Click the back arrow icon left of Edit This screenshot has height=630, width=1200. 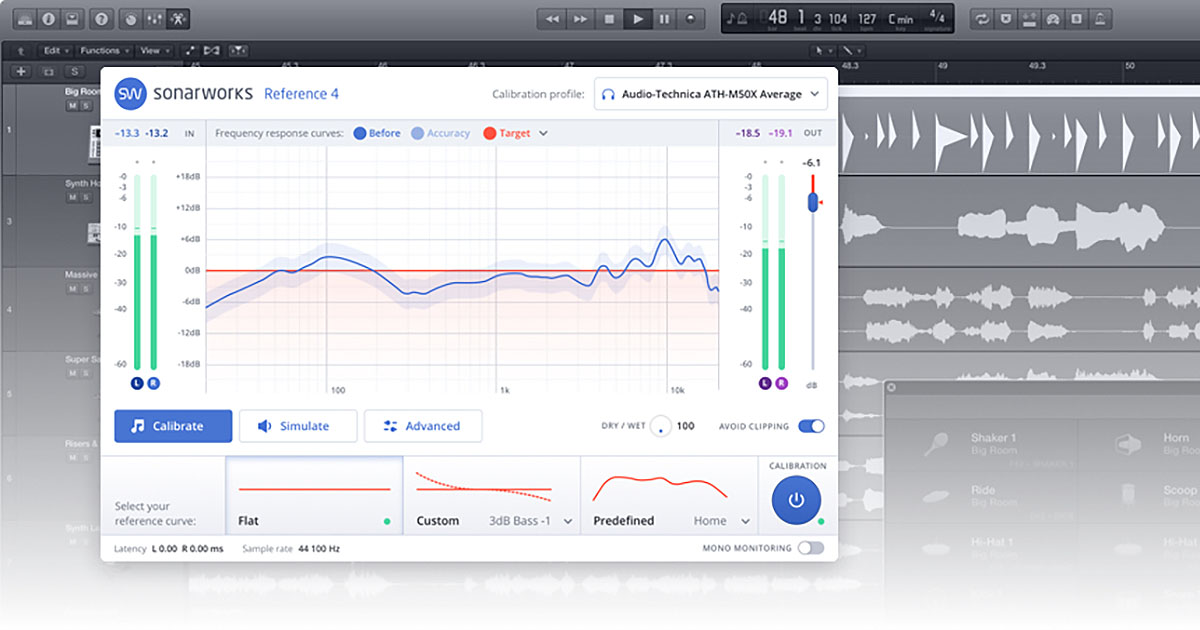click(x=21, y=50)
